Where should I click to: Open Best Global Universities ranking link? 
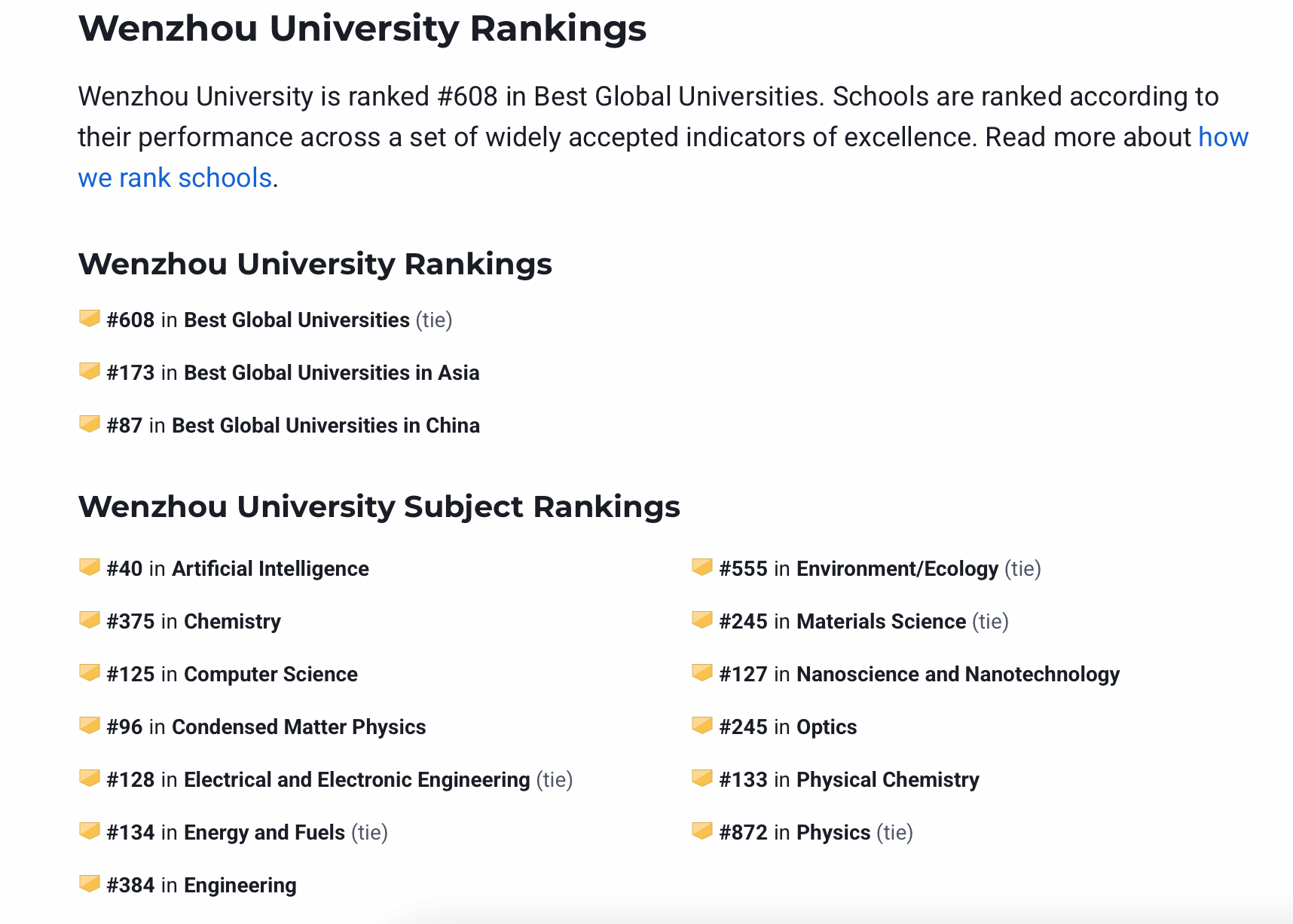296,320
